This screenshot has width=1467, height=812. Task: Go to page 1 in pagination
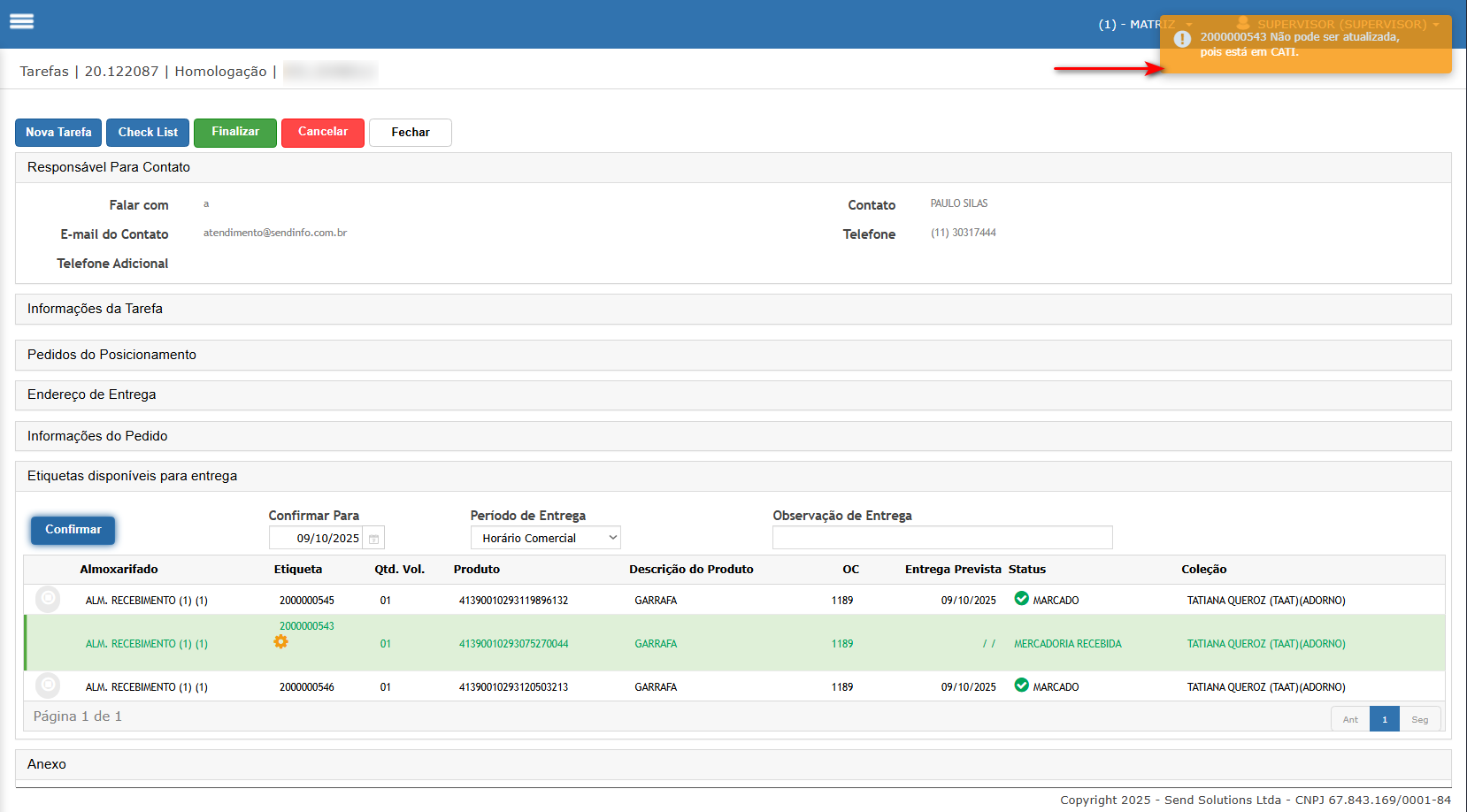click(1384, 719)
